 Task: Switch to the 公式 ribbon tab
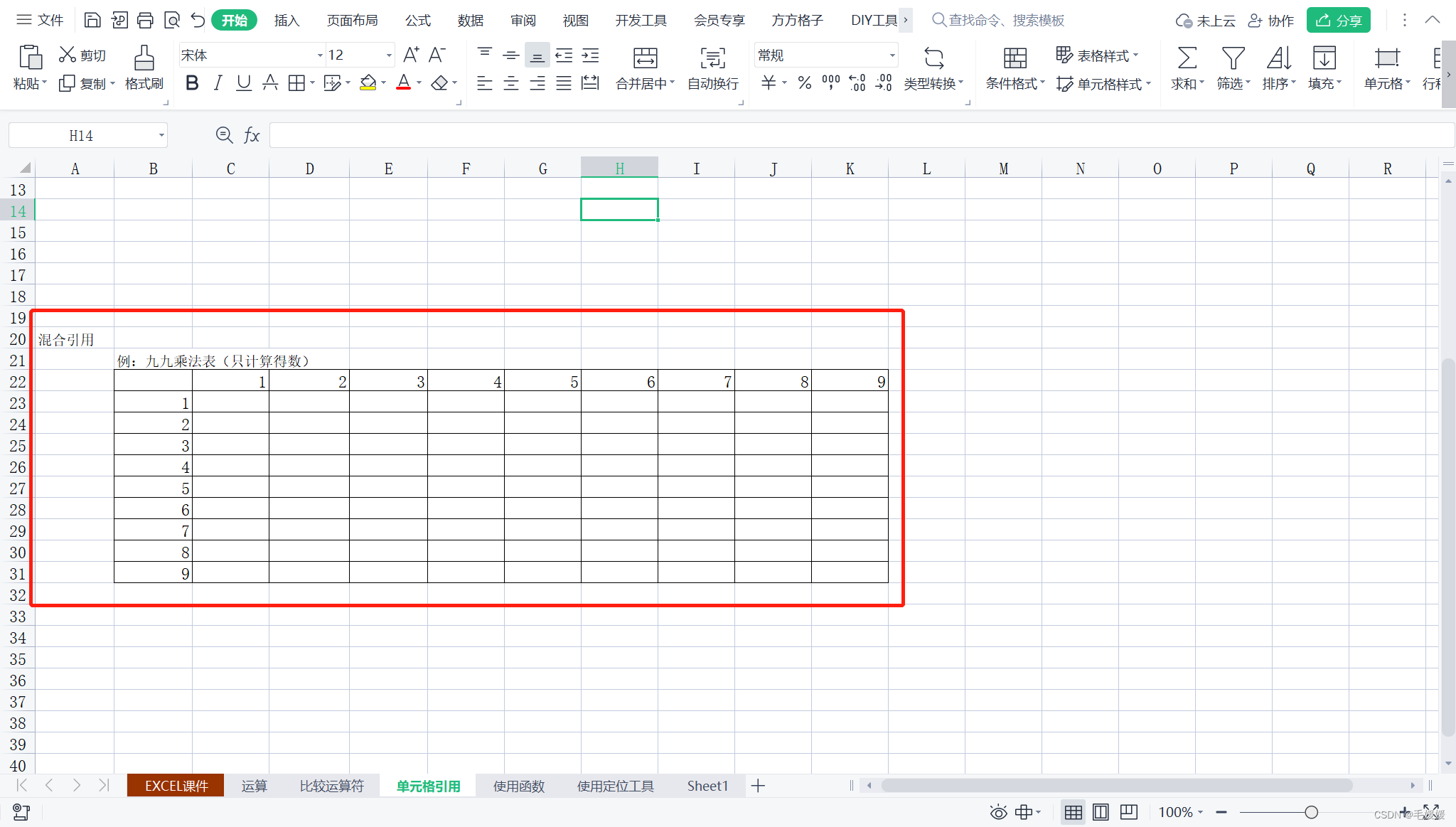pyautogui.click(x=418, y=20)
